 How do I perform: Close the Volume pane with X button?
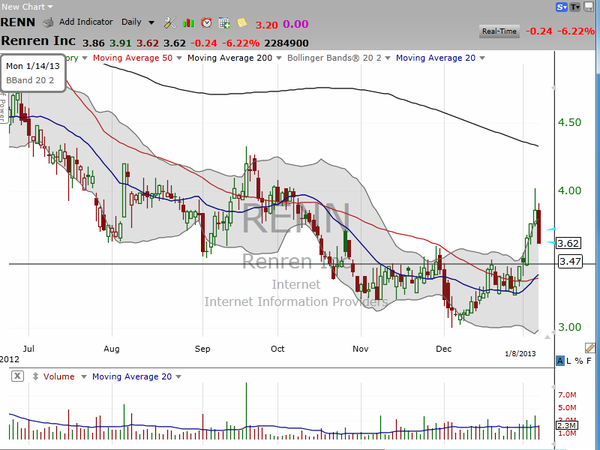[x=17, y=376]
